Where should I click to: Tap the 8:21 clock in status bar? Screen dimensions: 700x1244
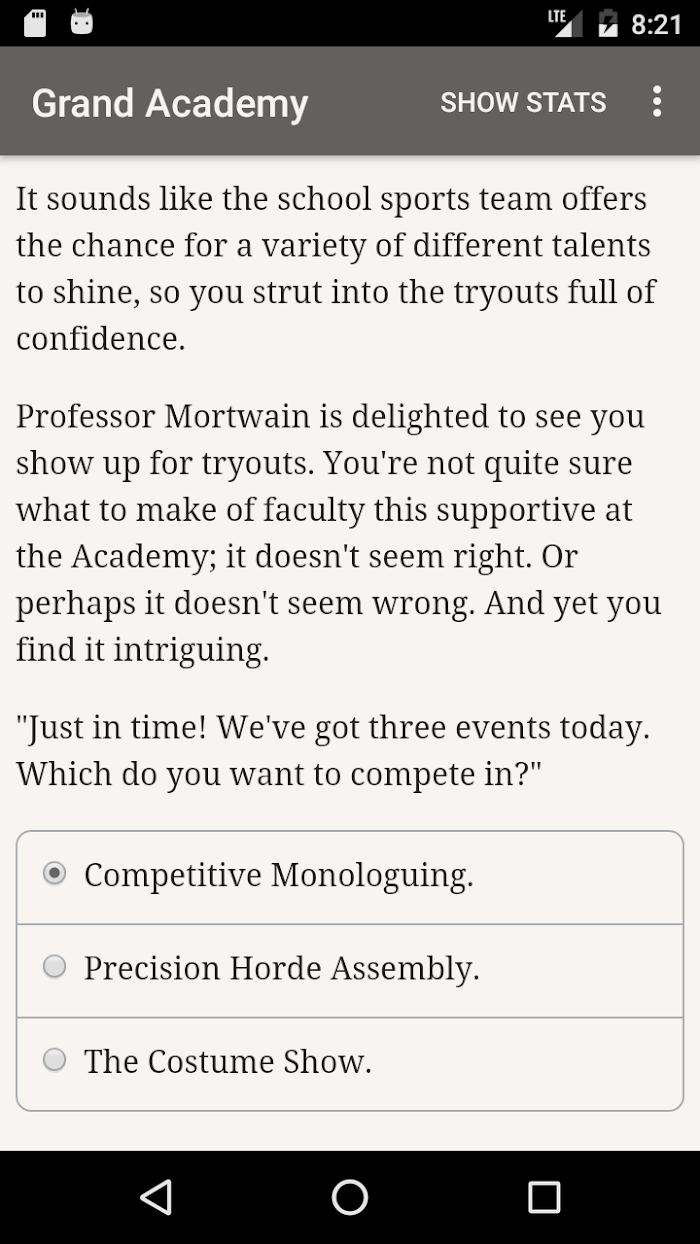(x=656, y=24)
